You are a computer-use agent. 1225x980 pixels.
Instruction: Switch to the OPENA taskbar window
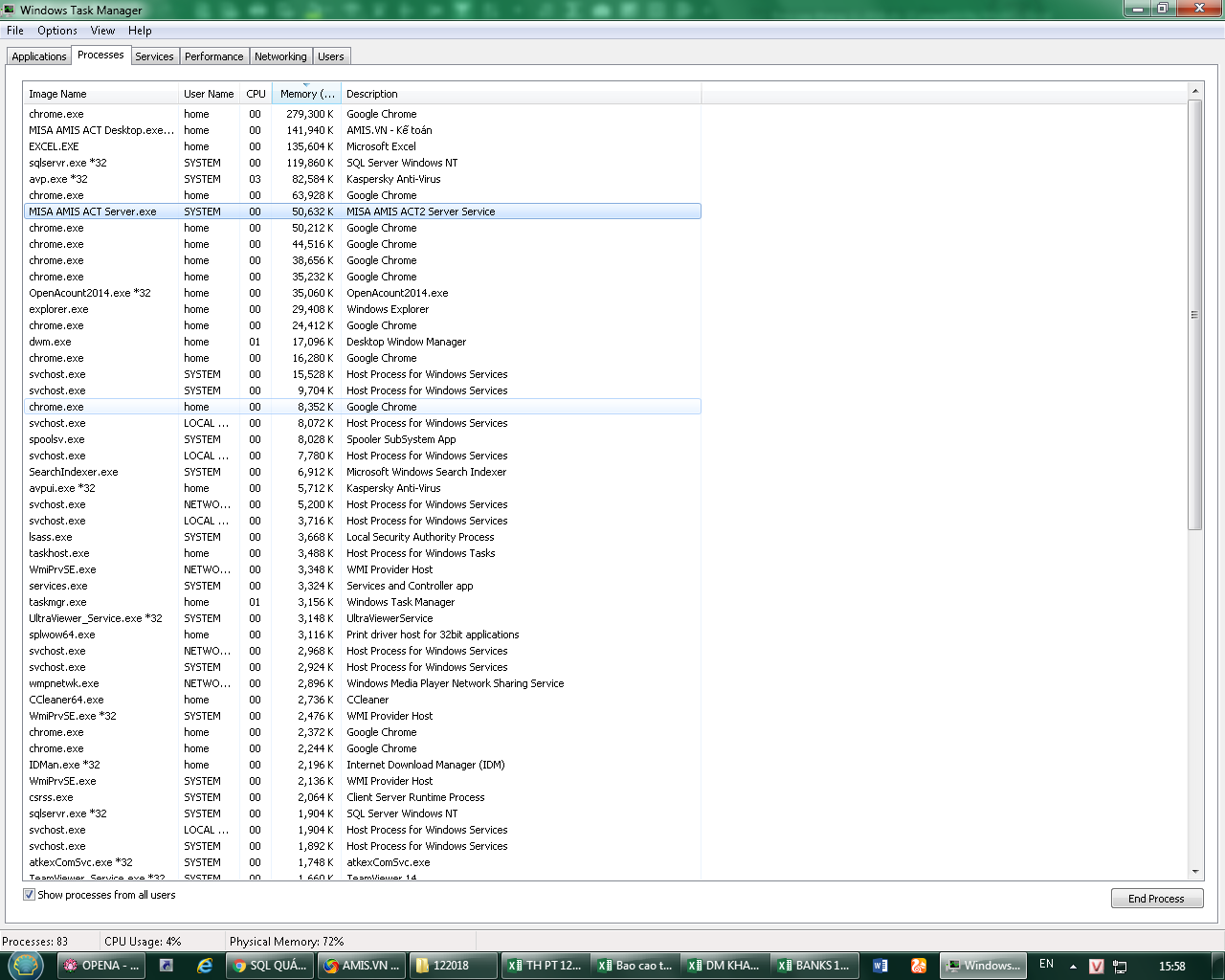click(x=100, y=966)
